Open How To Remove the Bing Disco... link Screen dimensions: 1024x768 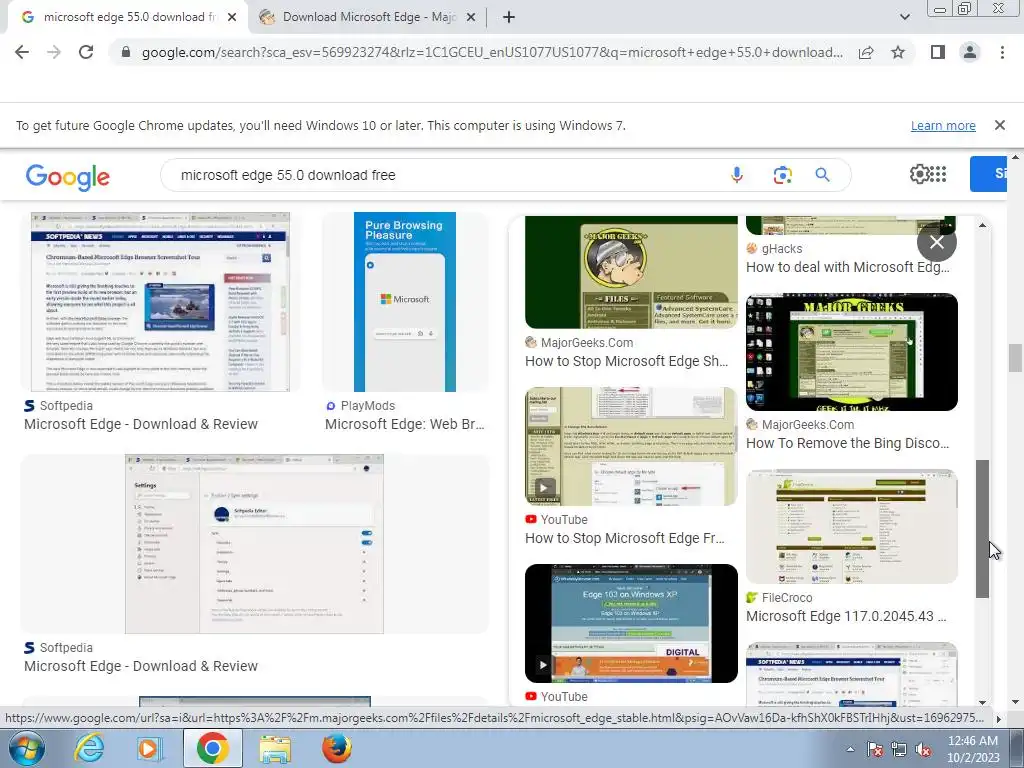(848, 443)
